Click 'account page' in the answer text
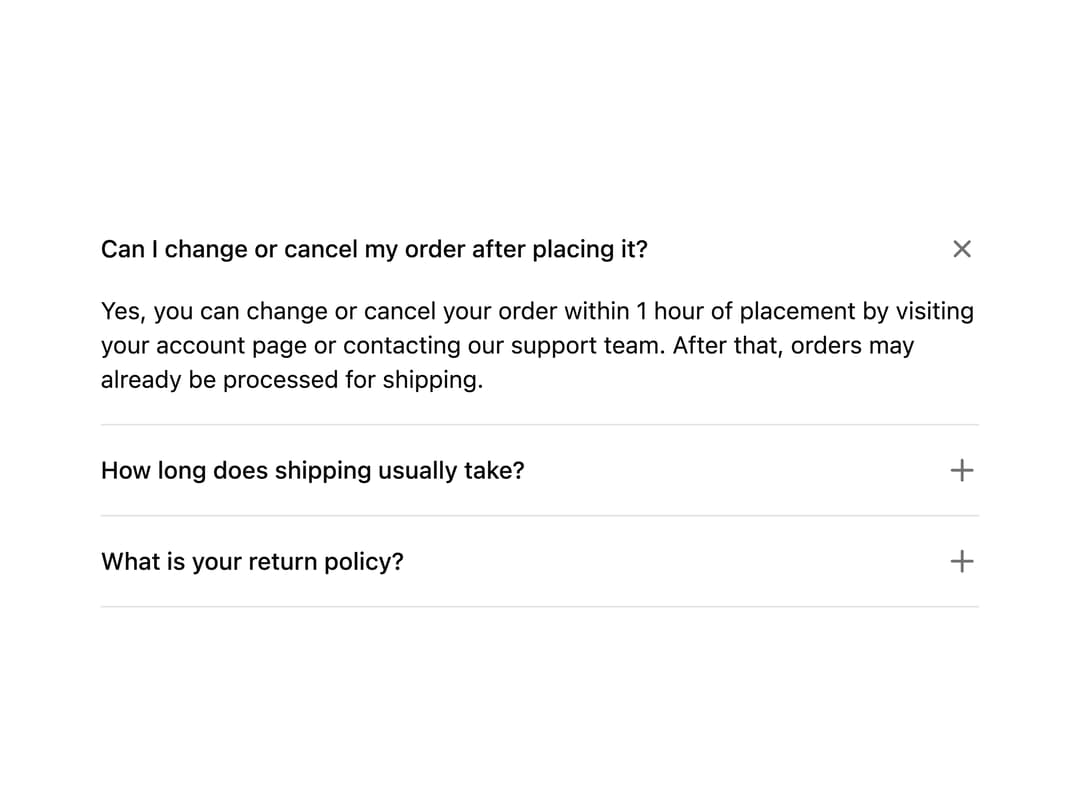 (231, 346)
